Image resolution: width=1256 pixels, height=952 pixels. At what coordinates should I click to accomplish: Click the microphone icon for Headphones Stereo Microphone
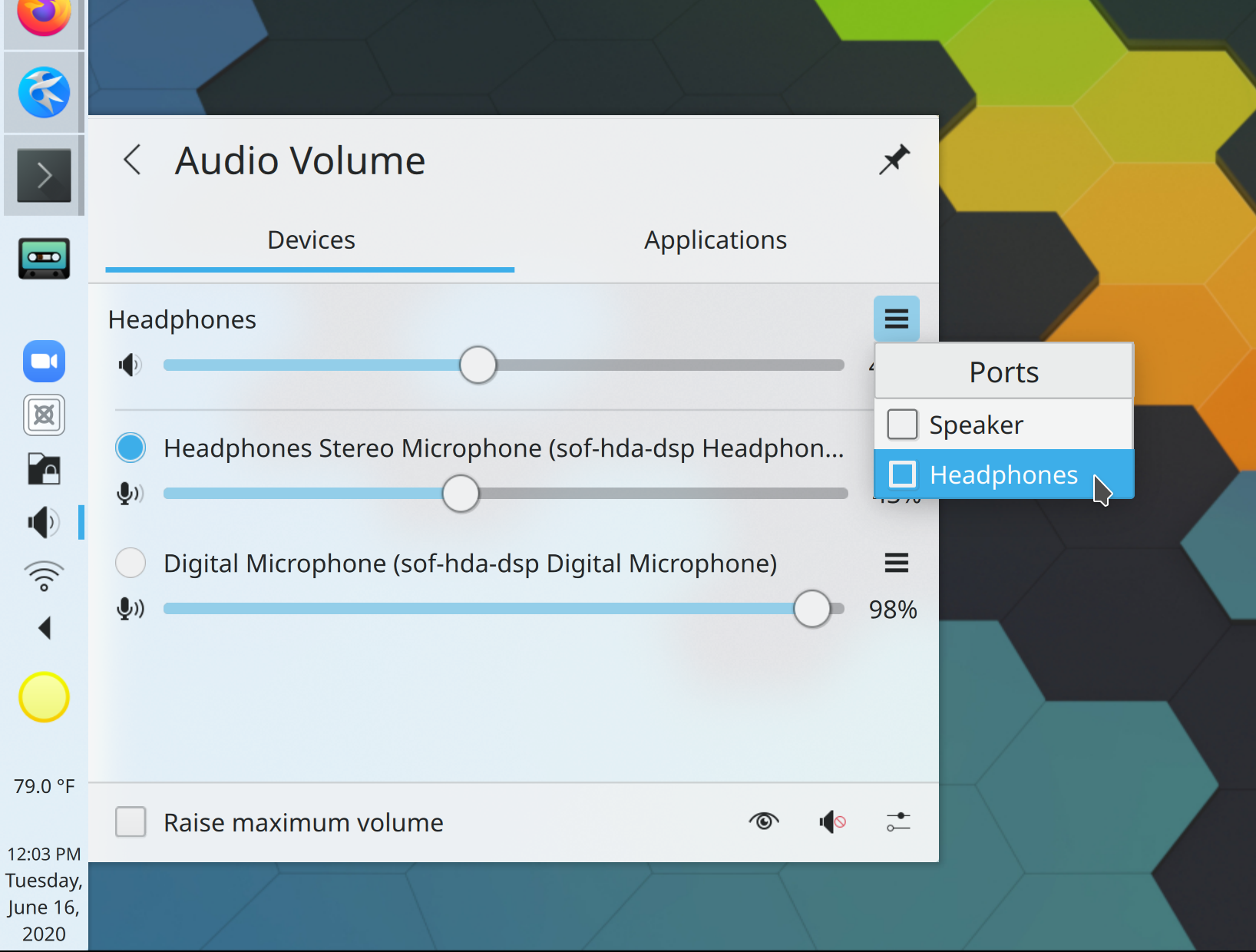click(130, 494)
